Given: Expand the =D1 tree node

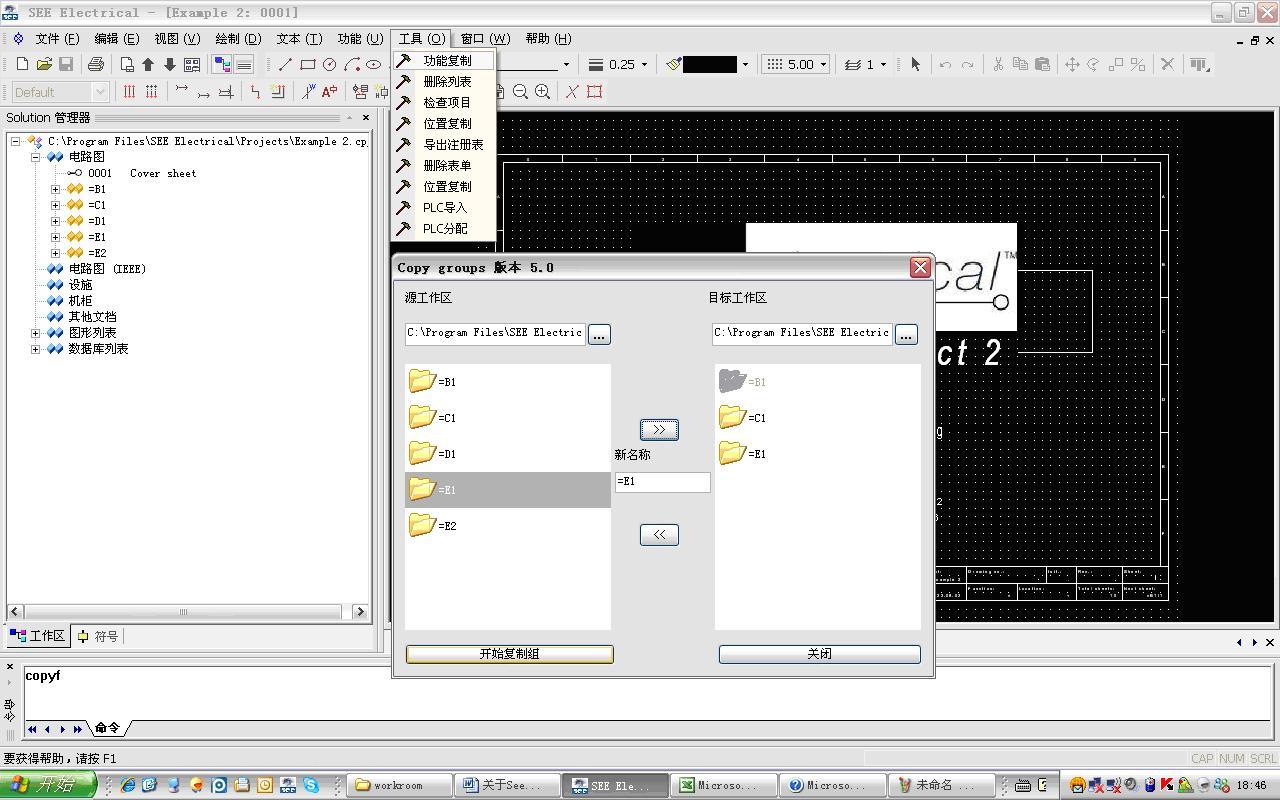Looking at the screenshot, I should click(x=56, y=221).
